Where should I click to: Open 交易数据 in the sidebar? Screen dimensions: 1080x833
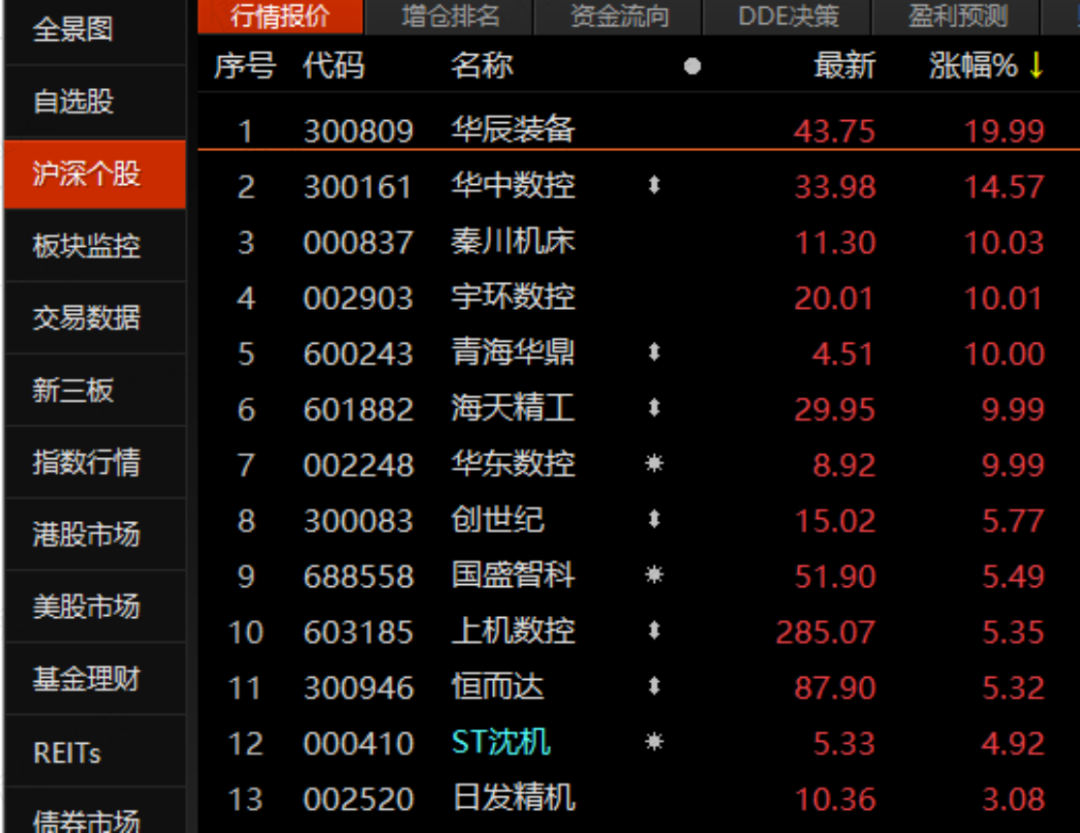pyautogui.click(x=95, y=318)
